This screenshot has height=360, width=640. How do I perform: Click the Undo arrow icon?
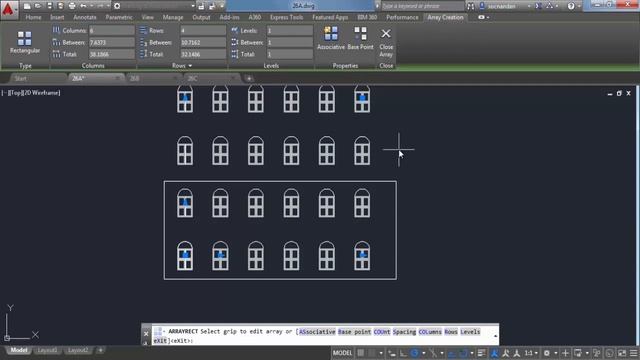point(83,6)
